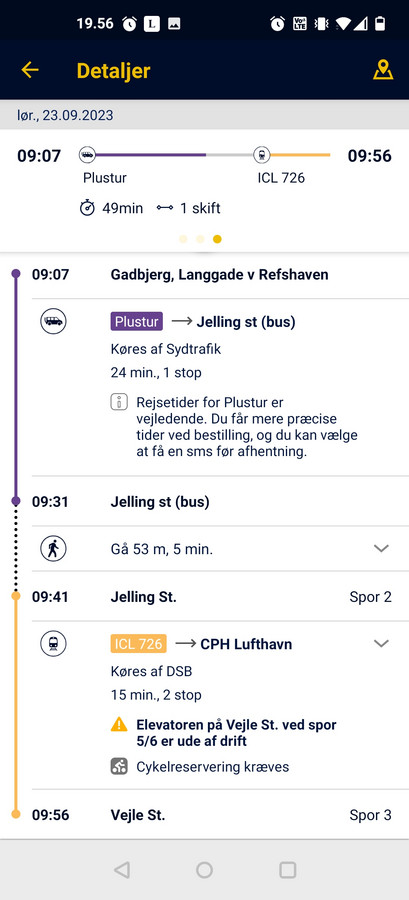Tap the walking person icon
The height and width of the screenshot is (900, 409).
[53, 549]
